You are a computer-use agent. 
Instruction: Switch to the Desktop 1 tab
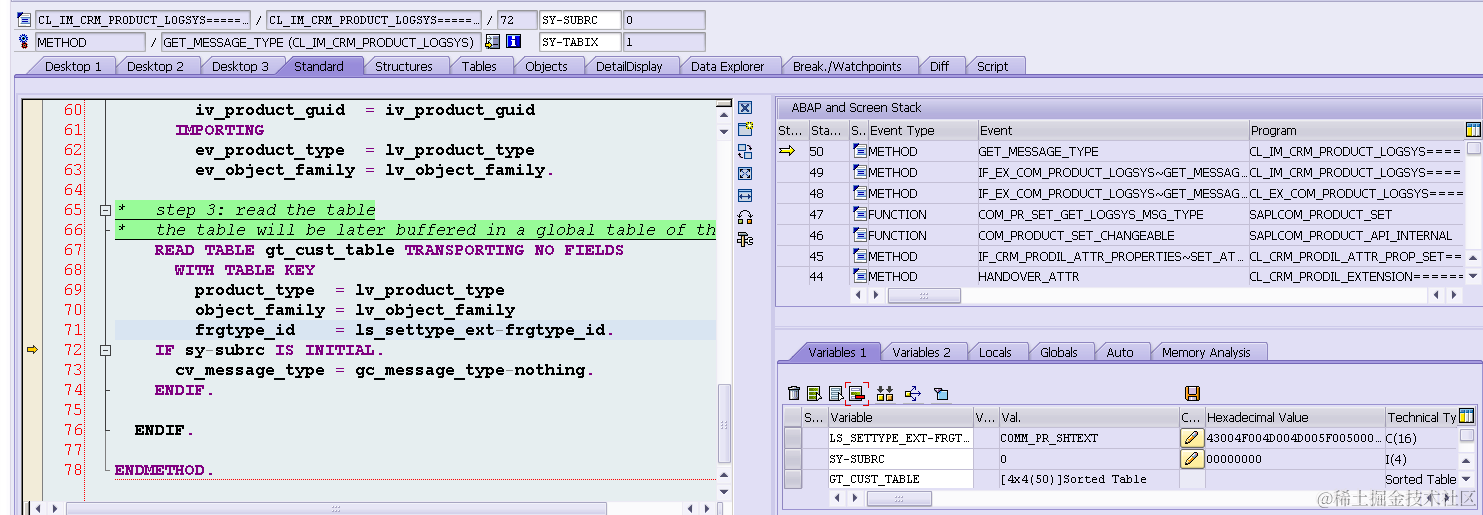[x=73, y=66]
